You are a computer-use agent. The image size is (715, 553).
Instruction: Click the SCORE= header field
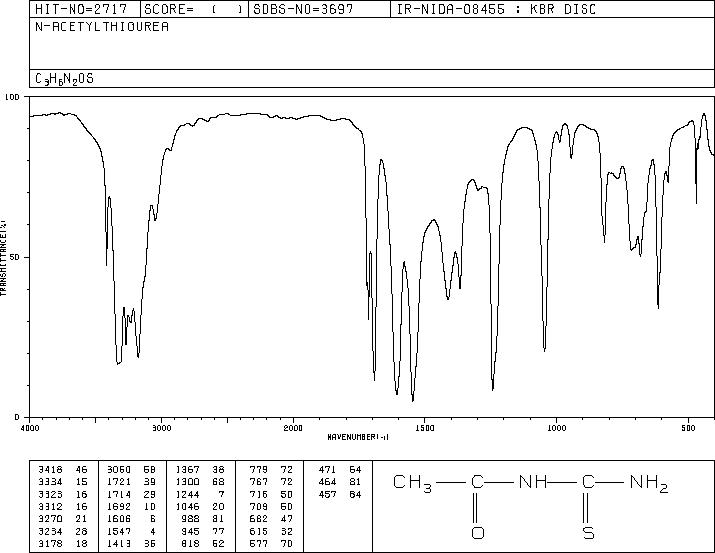tap(194, 9)
